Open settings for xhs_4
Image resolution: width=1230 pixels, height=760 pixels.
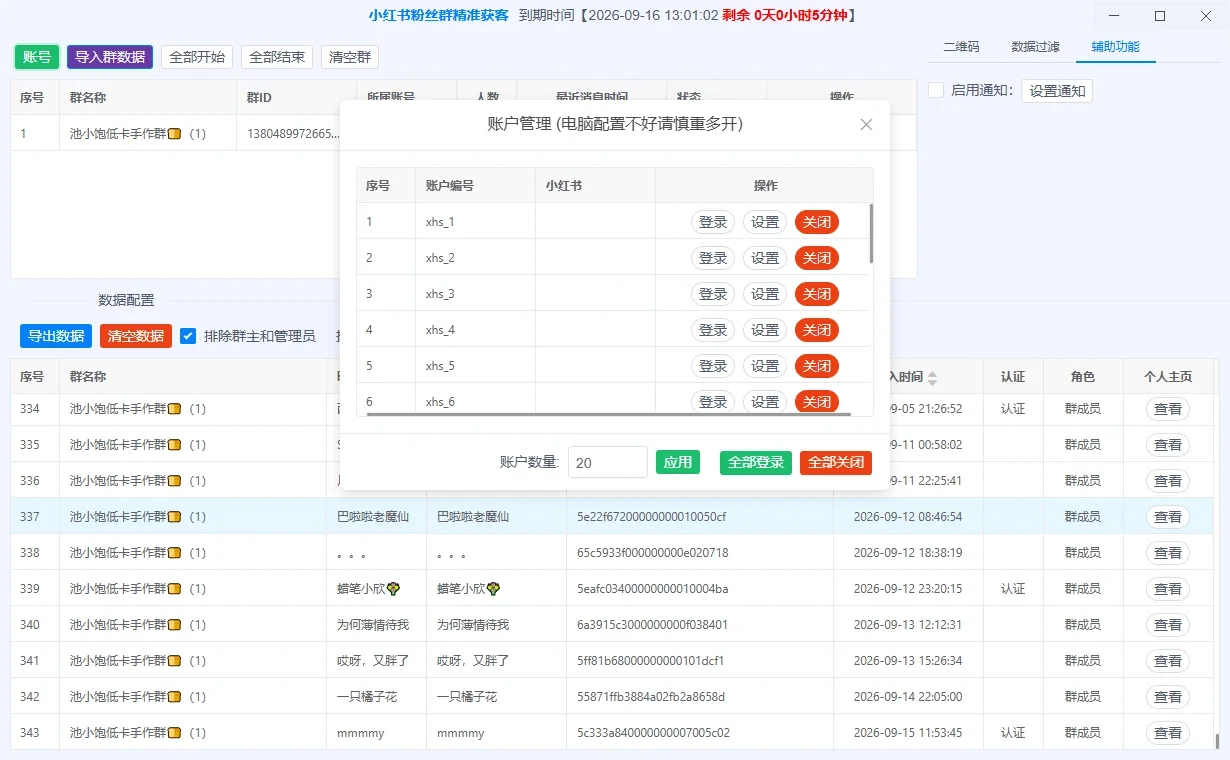tap(765, 330)
